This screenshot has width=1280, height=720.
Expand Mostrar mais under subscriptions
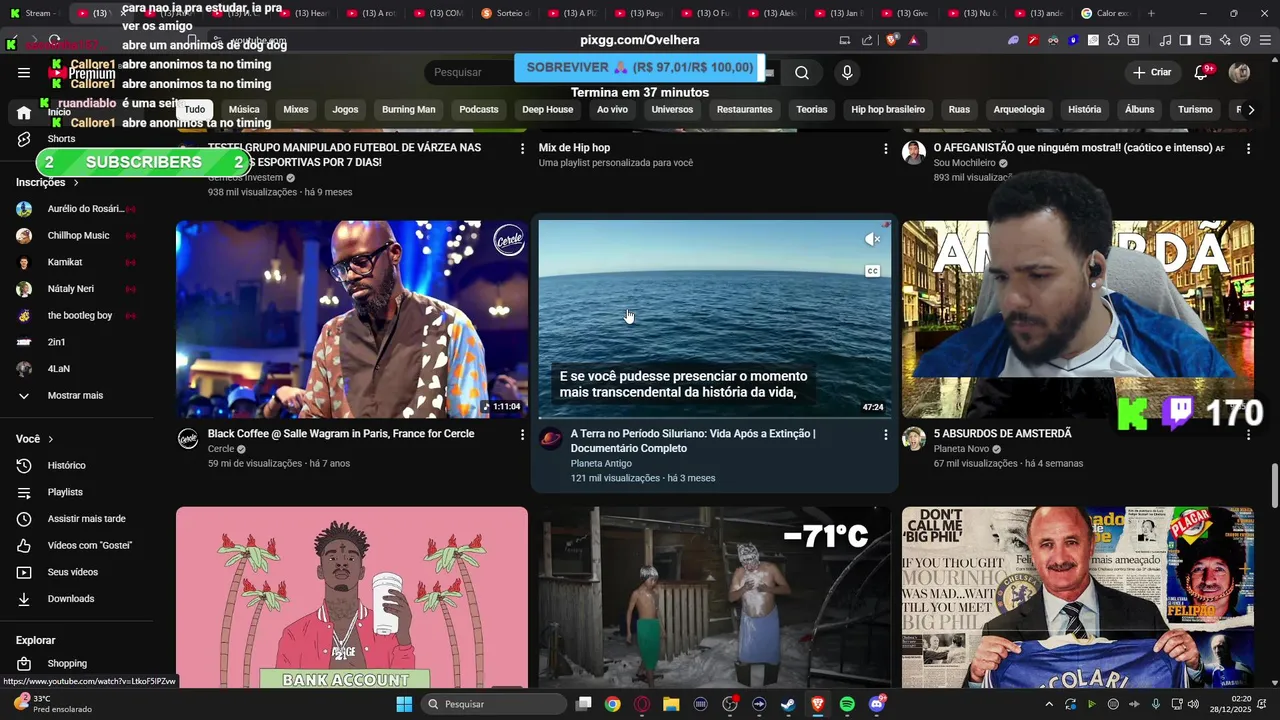(x=76, y=396)
